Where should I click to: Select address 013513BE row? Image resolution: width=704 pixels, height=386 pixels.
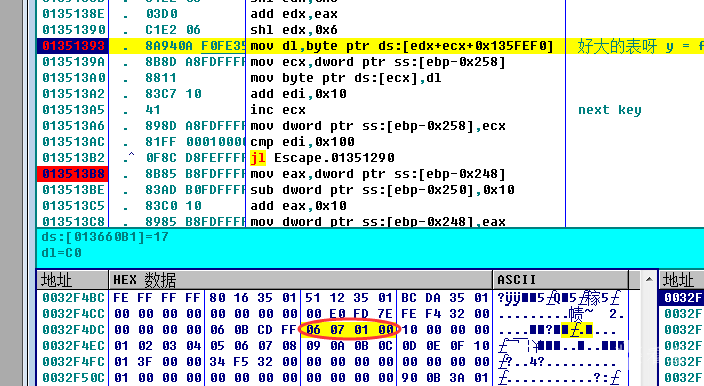pyautogui.click(x=73, y=190)
